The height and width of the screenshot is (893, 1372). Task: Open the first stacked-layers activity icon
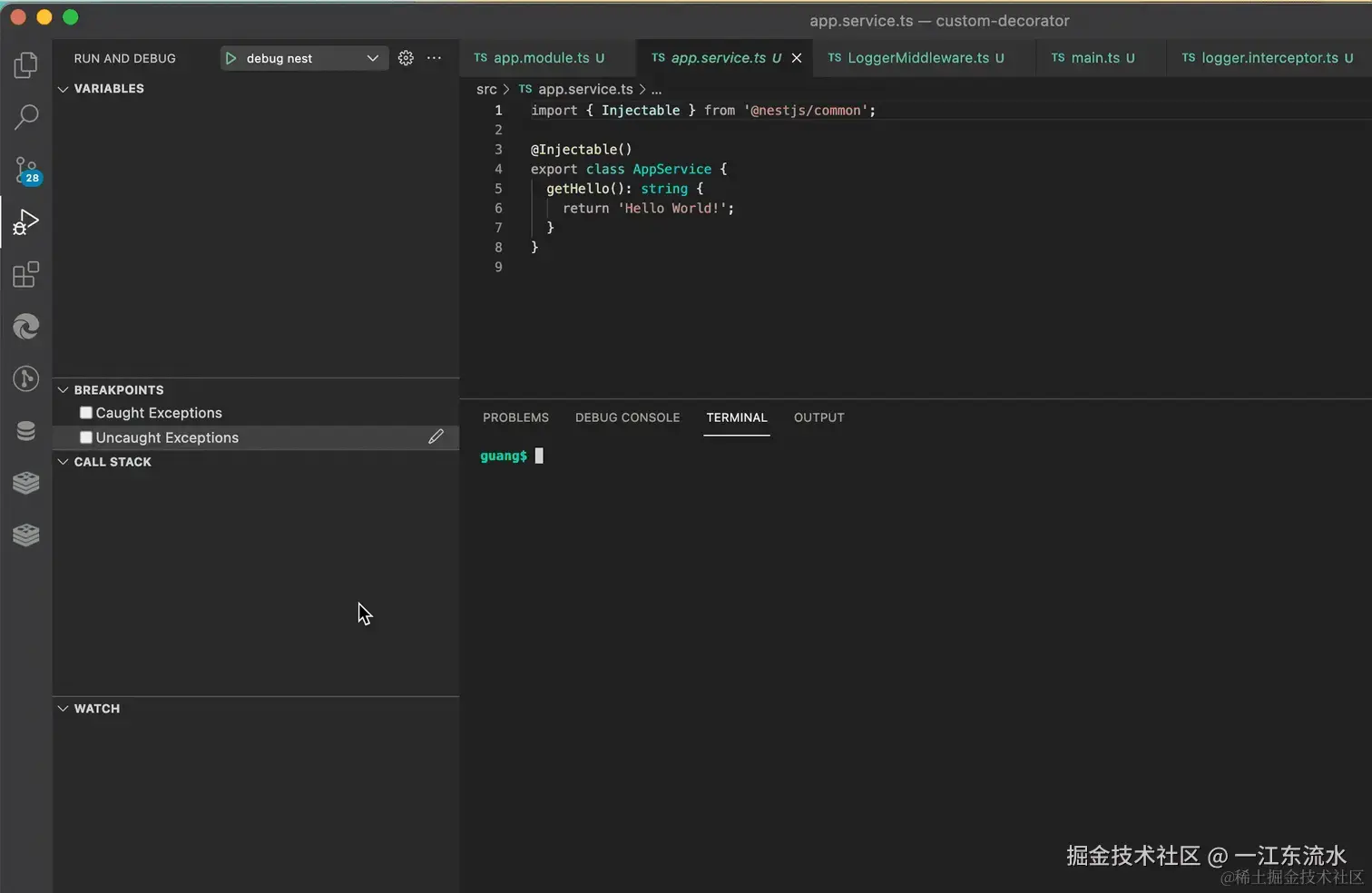pyautogui.click(x=26, y=482)
